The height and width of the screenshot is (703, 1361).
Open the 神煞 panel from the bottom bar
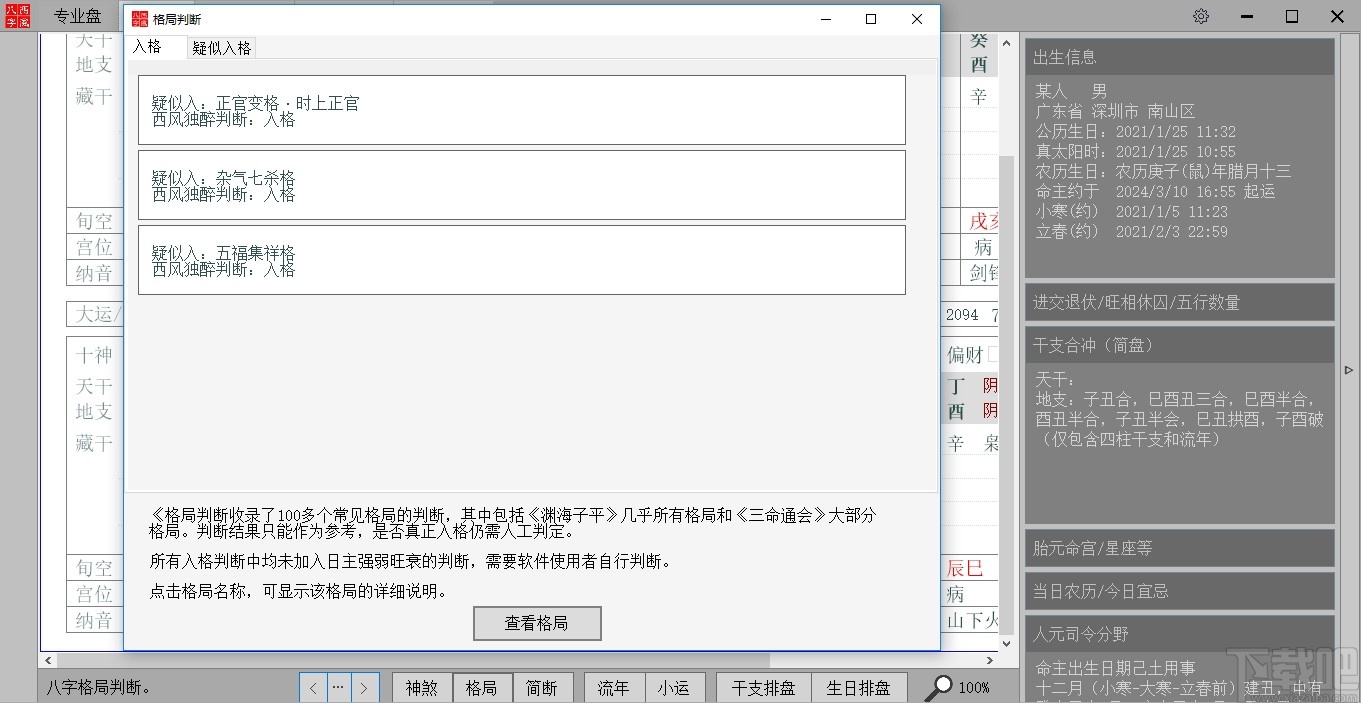[421, 688]
